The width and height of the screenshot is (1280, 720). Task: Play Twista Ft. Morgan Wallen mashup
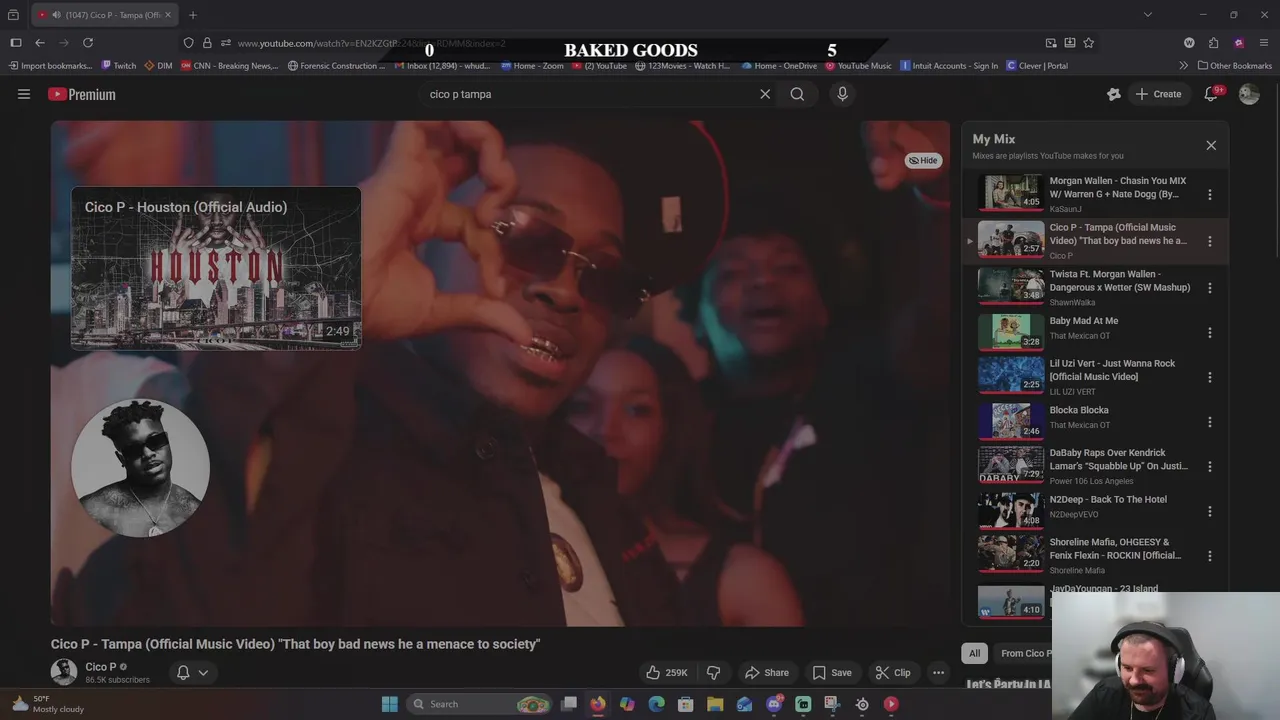coord(1085,287)
